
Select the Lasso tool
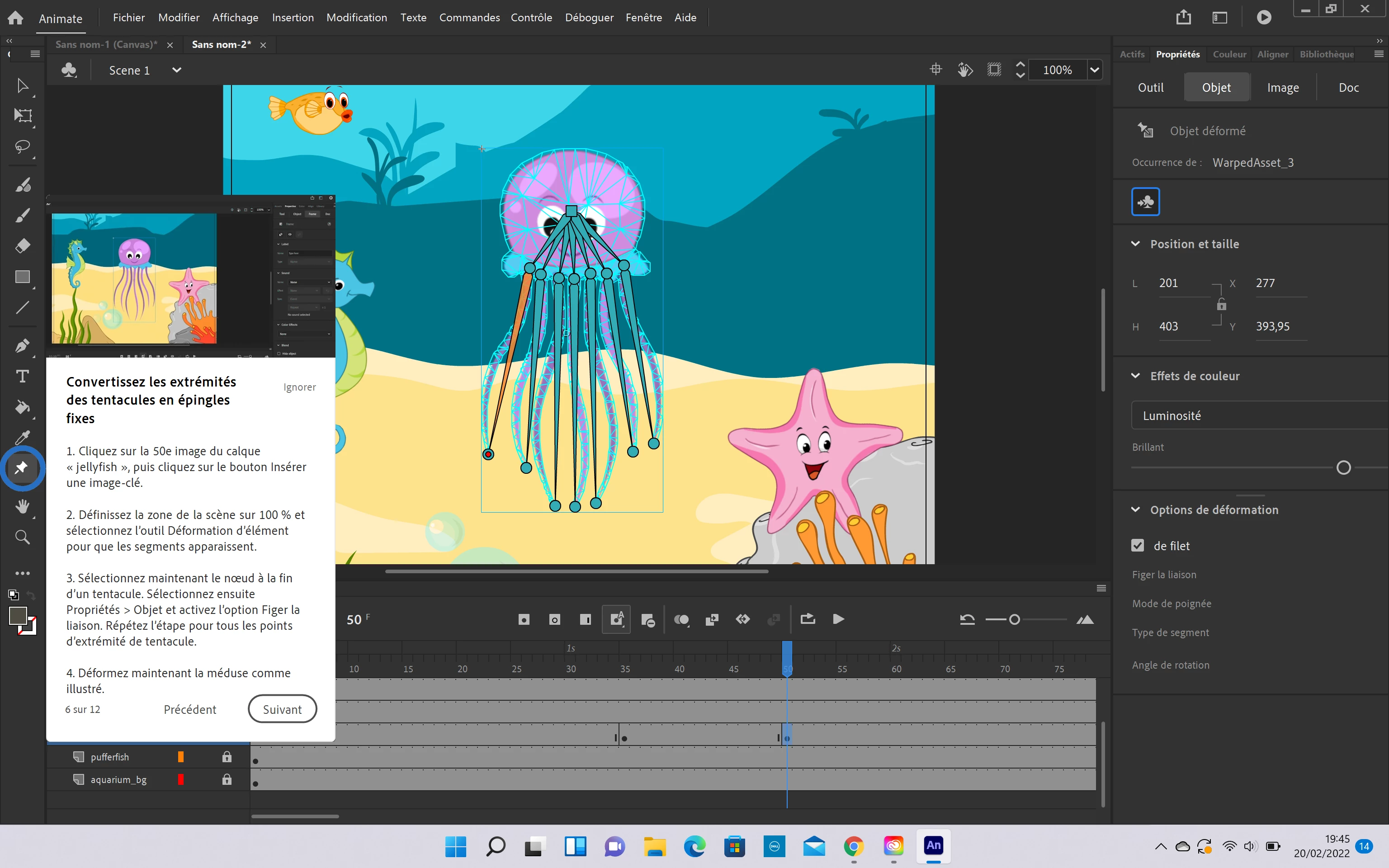point(22,147)
